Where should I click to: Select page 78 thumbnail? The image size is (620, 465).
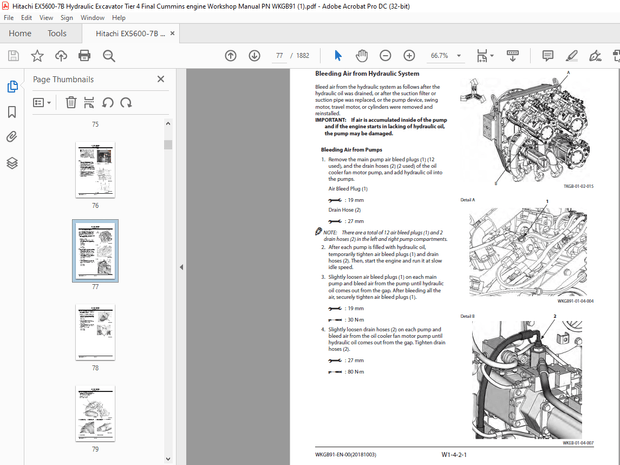coord(95,332)
